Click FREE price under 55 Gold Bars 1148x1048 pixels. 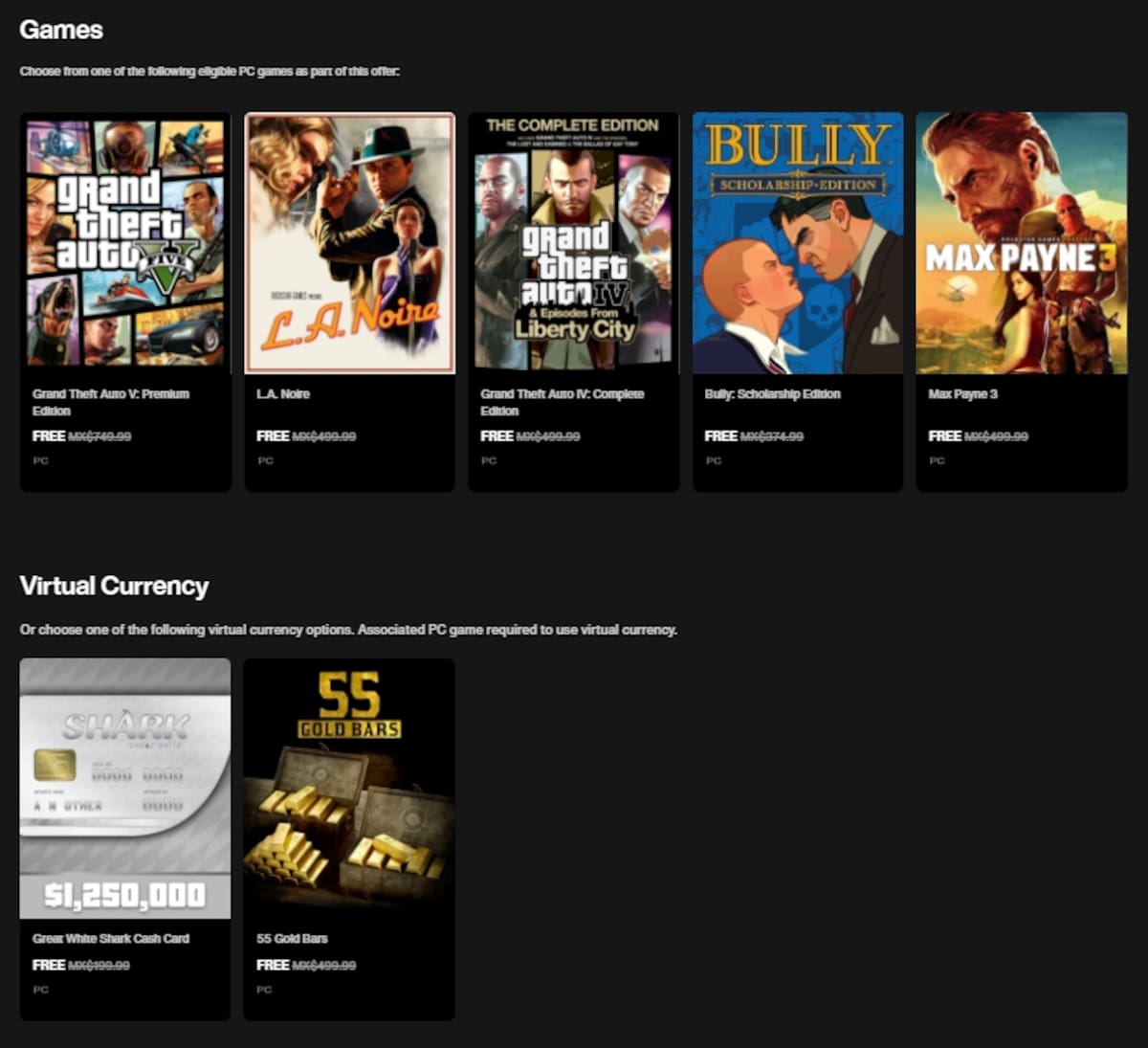(273, 965)
